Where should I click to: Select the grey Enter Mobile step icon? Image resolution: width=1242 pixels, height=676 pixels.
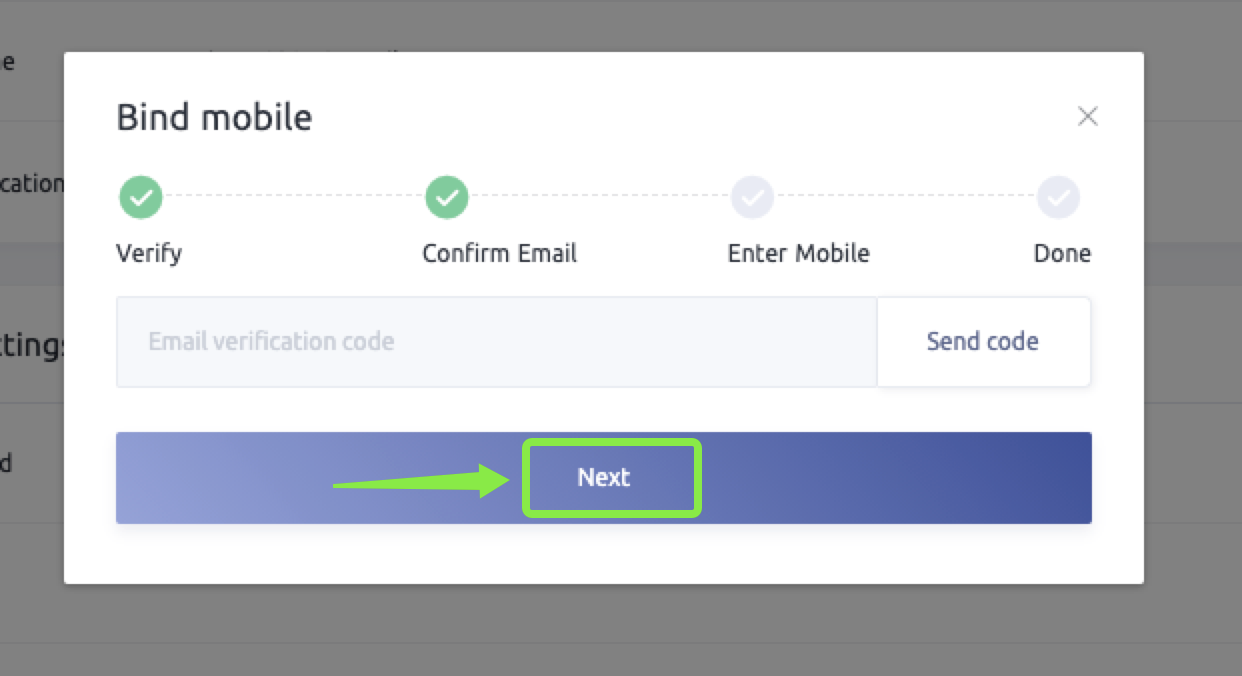click(x=752, y=197)
